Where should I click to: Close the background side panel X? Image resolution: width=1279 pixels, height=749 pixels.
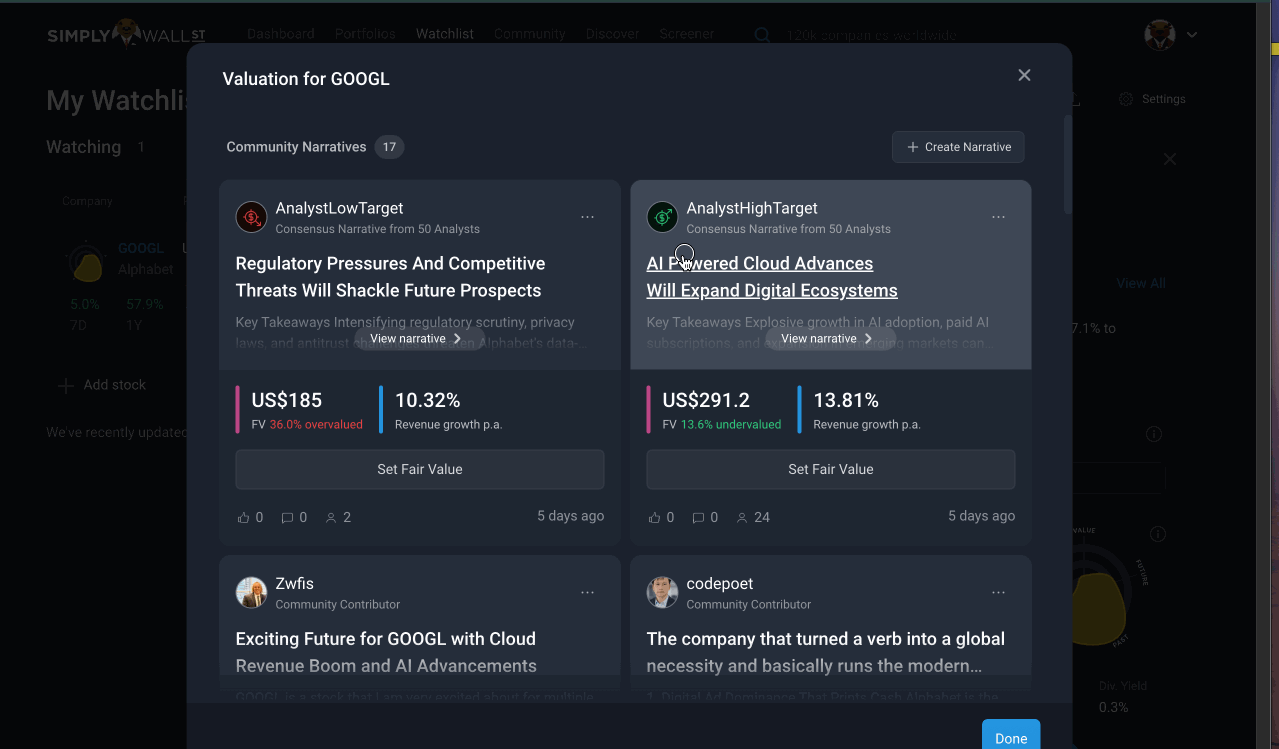[x=1169, y=159]
